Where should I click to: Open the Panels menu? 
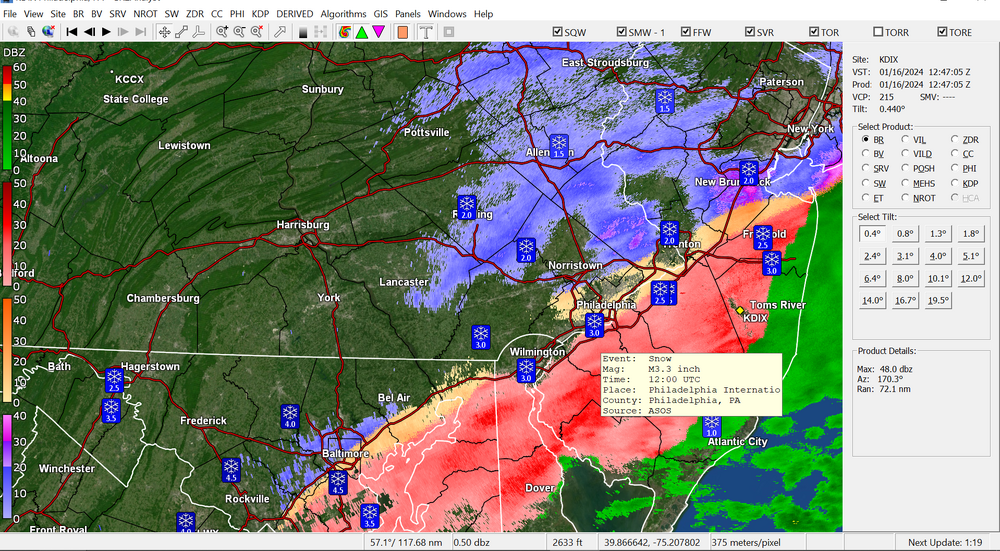point(408,13)
